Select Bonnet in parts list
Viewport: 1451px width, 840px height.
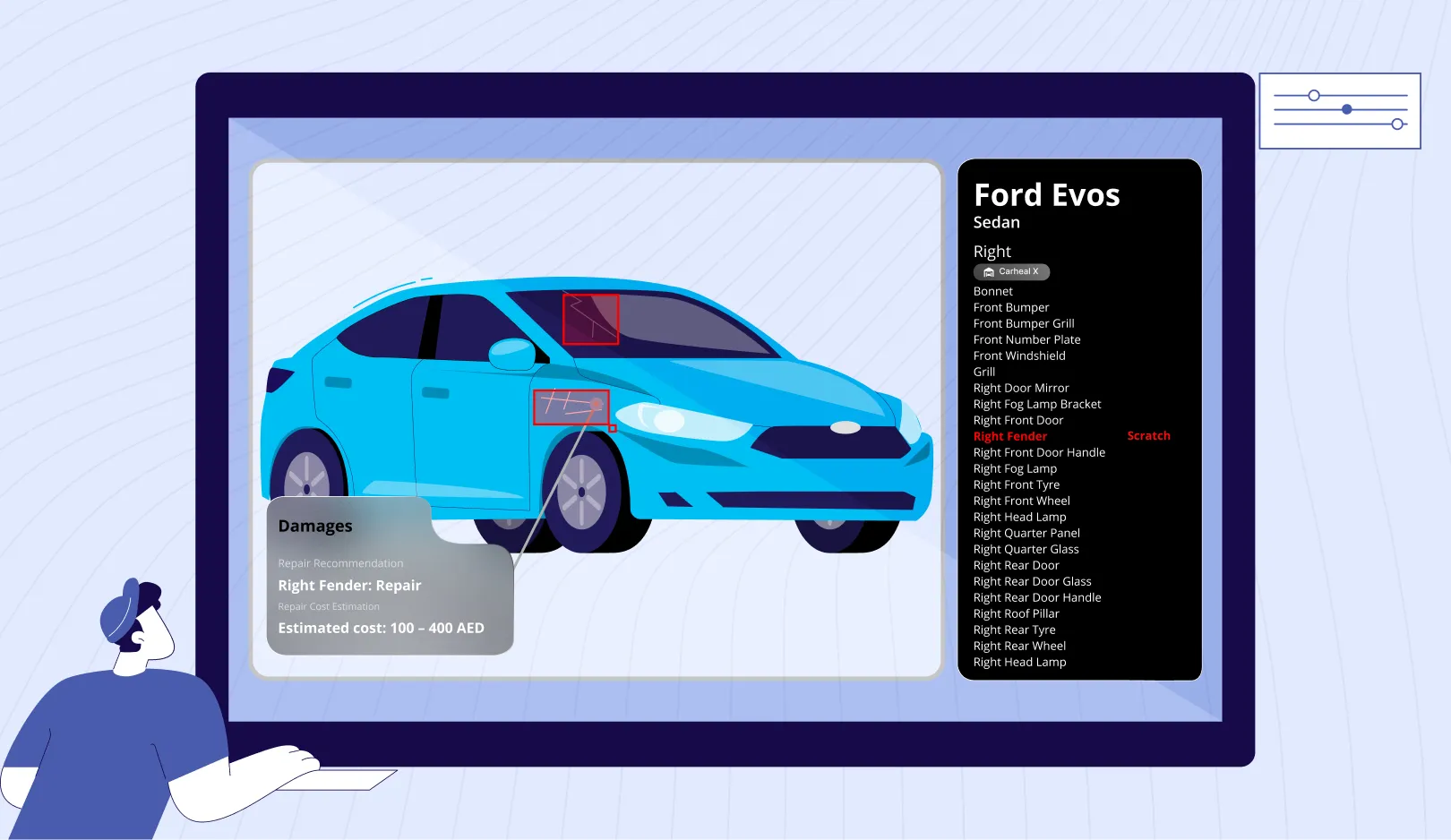point(993,291)
